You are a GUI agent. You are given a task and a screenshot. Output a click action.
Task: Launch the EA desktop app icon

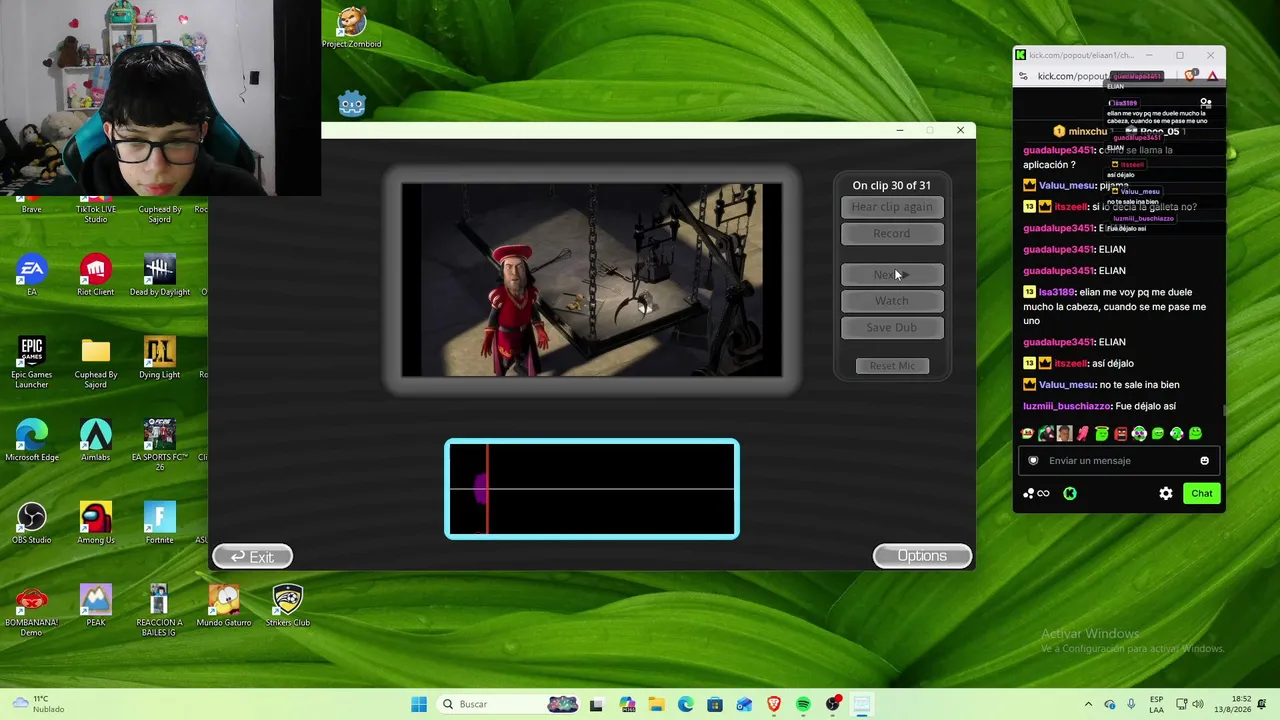click(x=32, y=274)
